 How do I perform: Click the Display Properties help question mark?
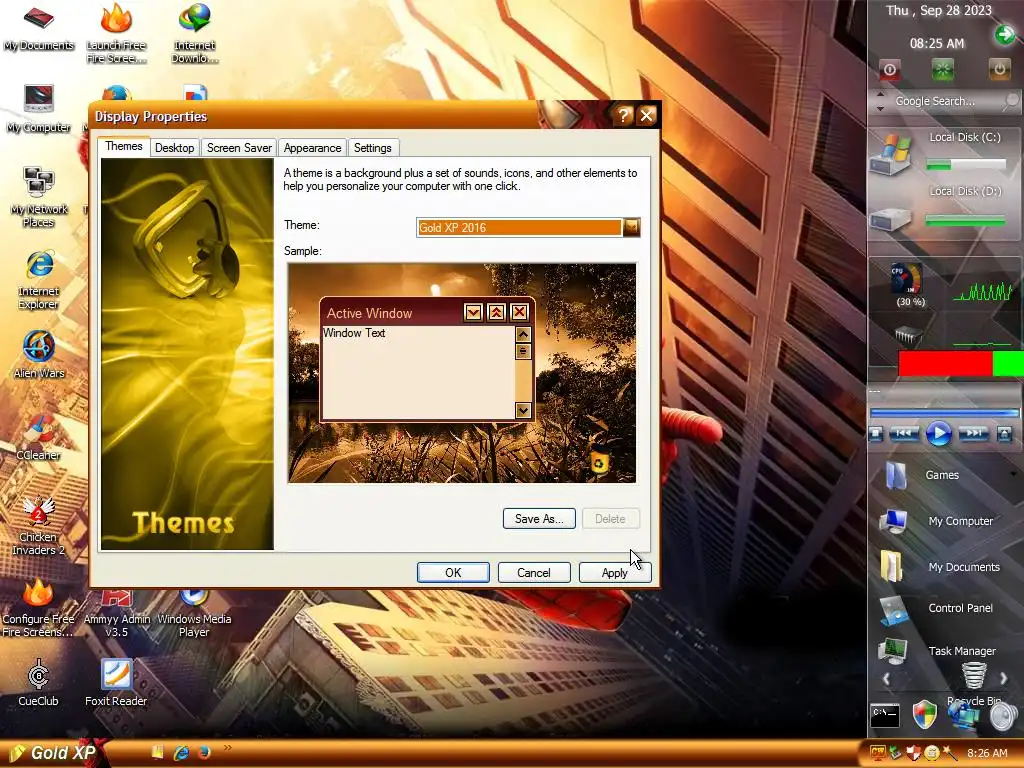click(x=623, y=116)
